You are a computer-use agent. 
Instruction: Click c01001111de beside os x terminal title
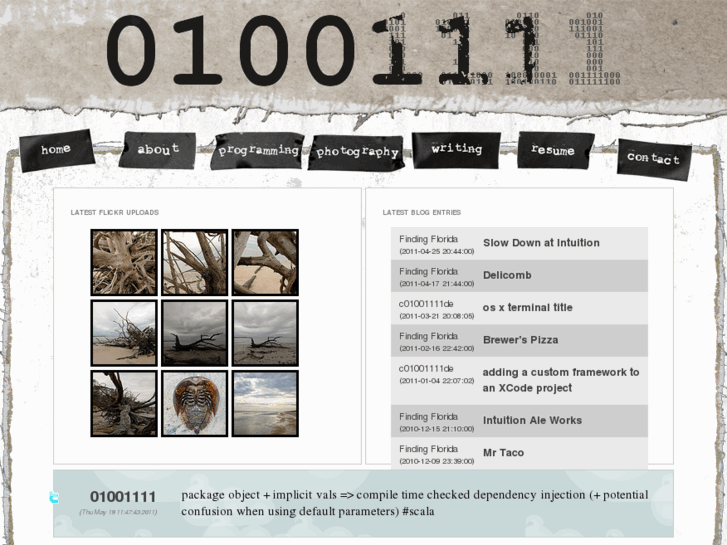426,304
